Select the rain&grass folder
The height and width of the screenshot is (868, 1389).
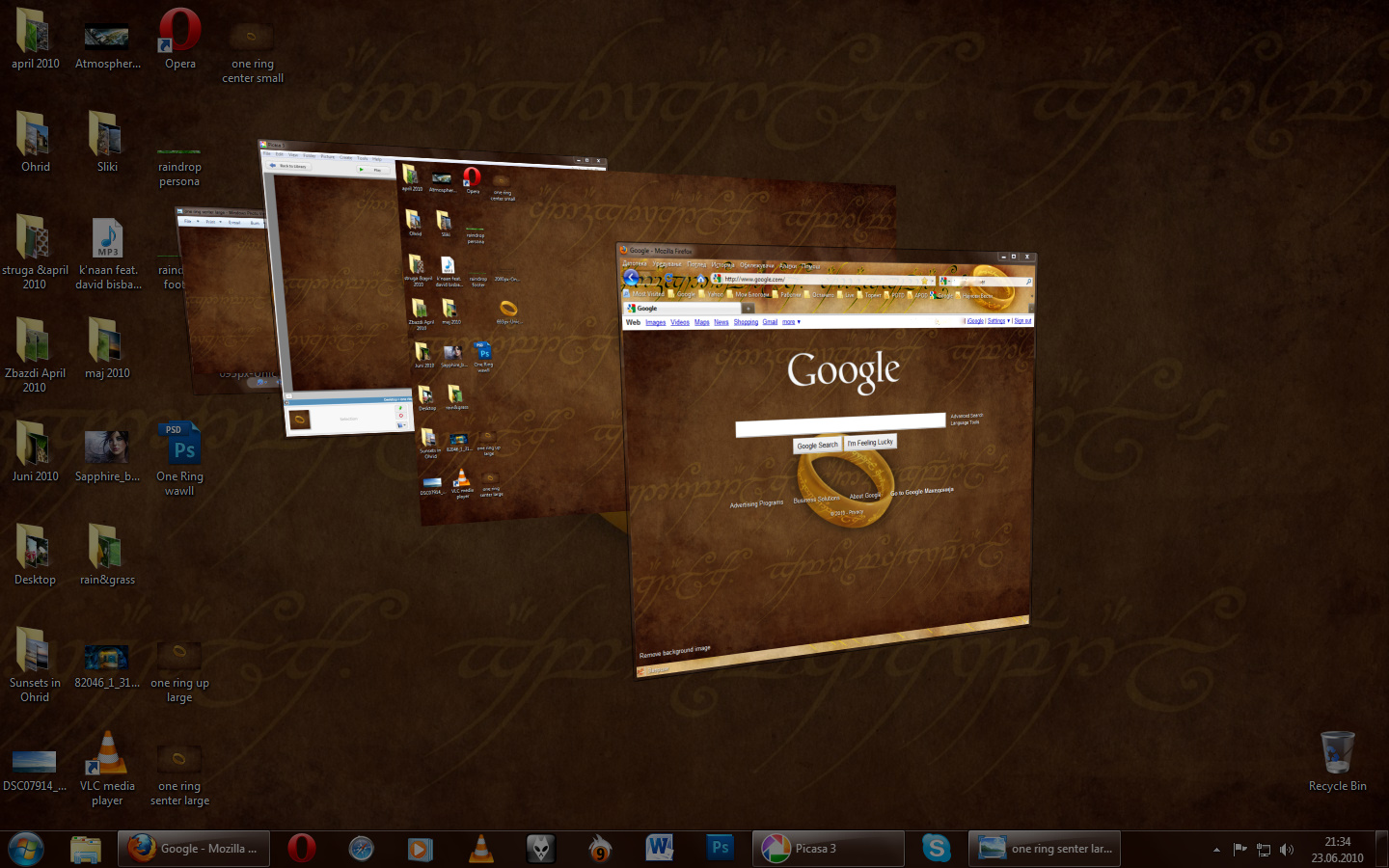[107, 555]
